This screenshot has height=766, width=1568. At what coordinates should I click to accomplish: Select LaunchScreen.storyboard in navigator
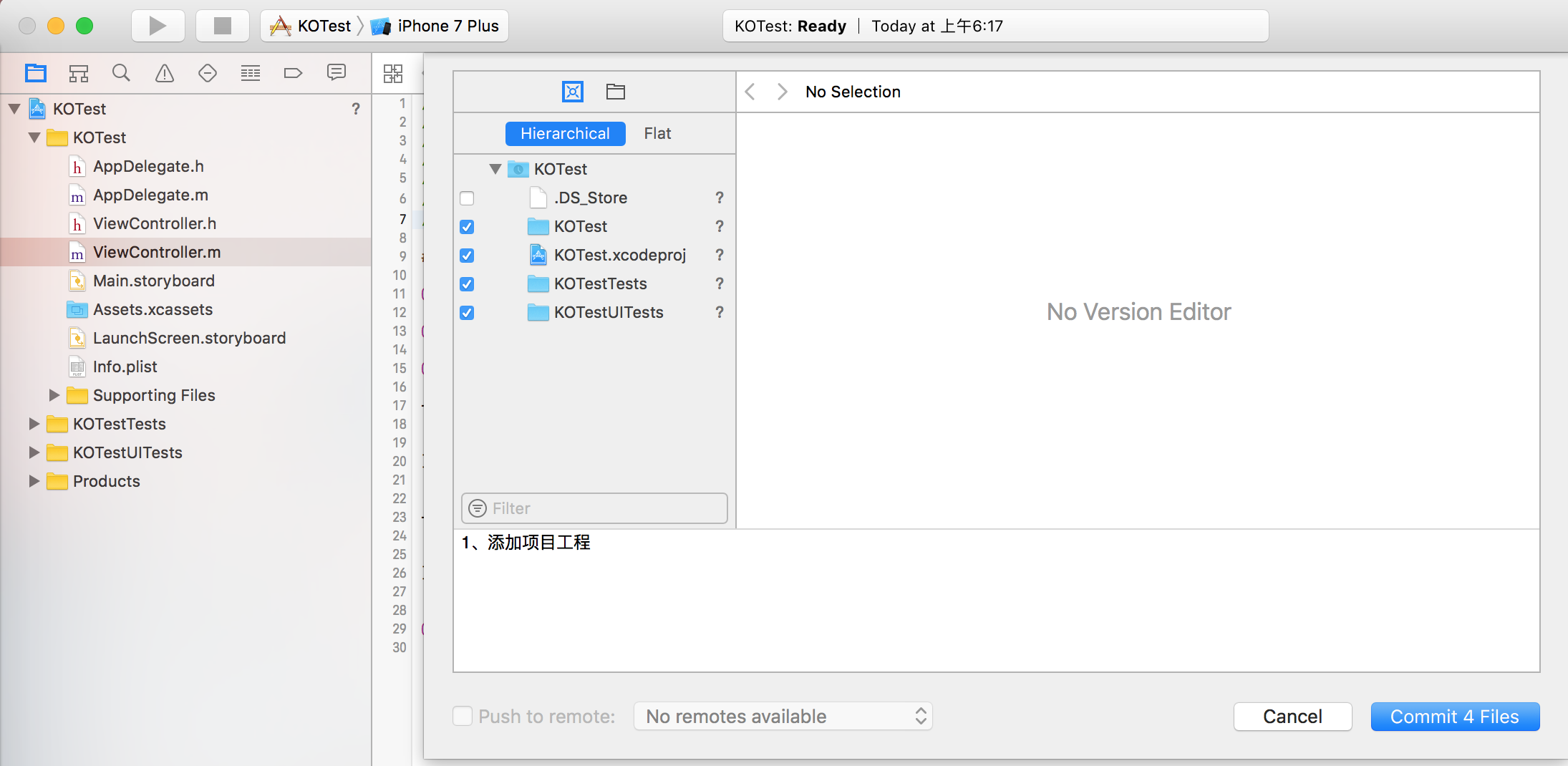pyautogui.click(x=186, y=338)
